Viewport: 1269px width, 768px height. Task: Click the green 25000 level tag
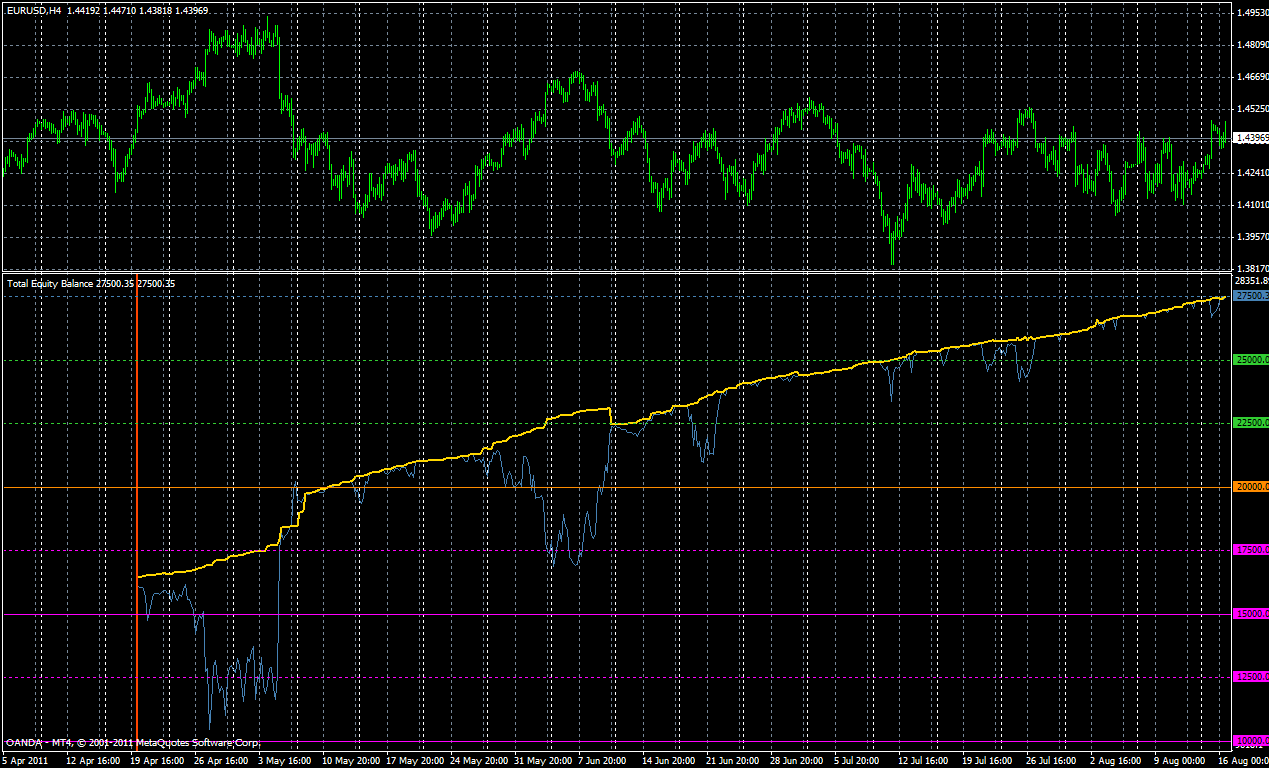pos(1252,360)
